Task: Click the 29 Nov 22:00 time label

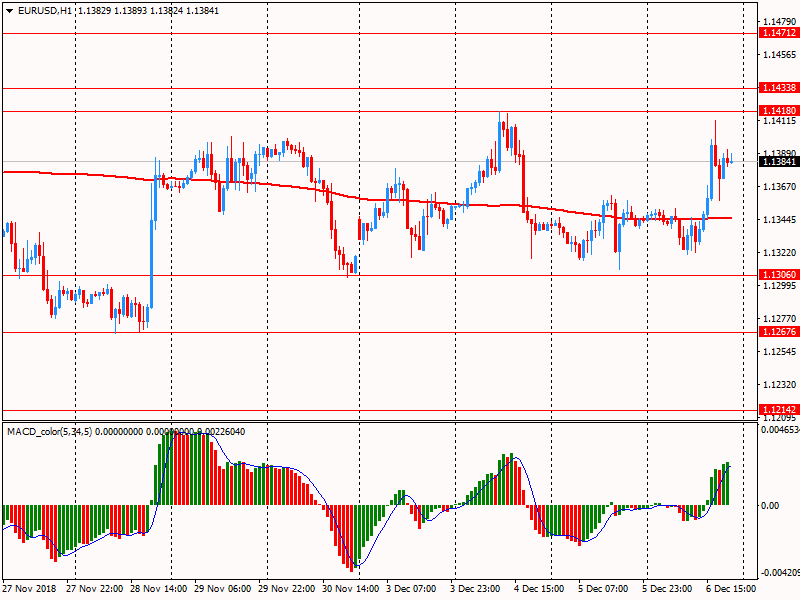Action: [286, 589]
